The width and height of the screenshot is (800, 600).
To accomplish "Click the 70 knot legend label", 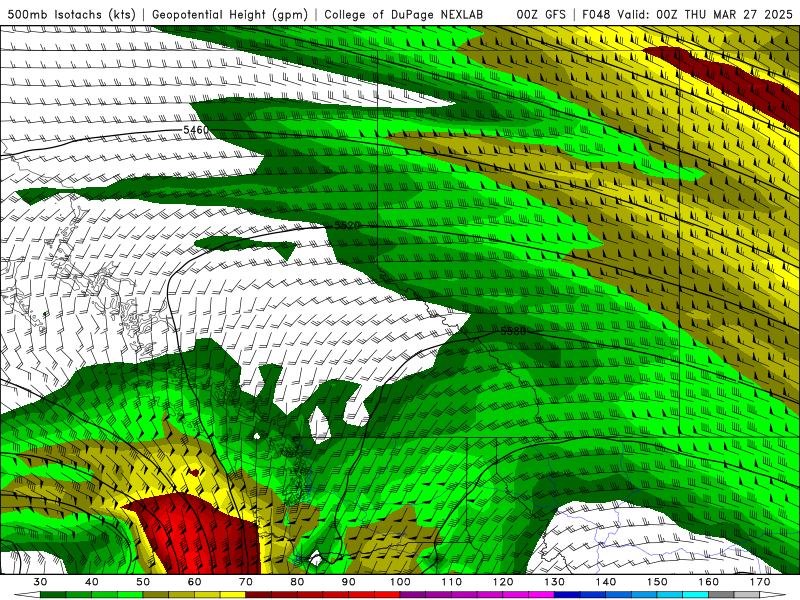I will pos(246,582).
